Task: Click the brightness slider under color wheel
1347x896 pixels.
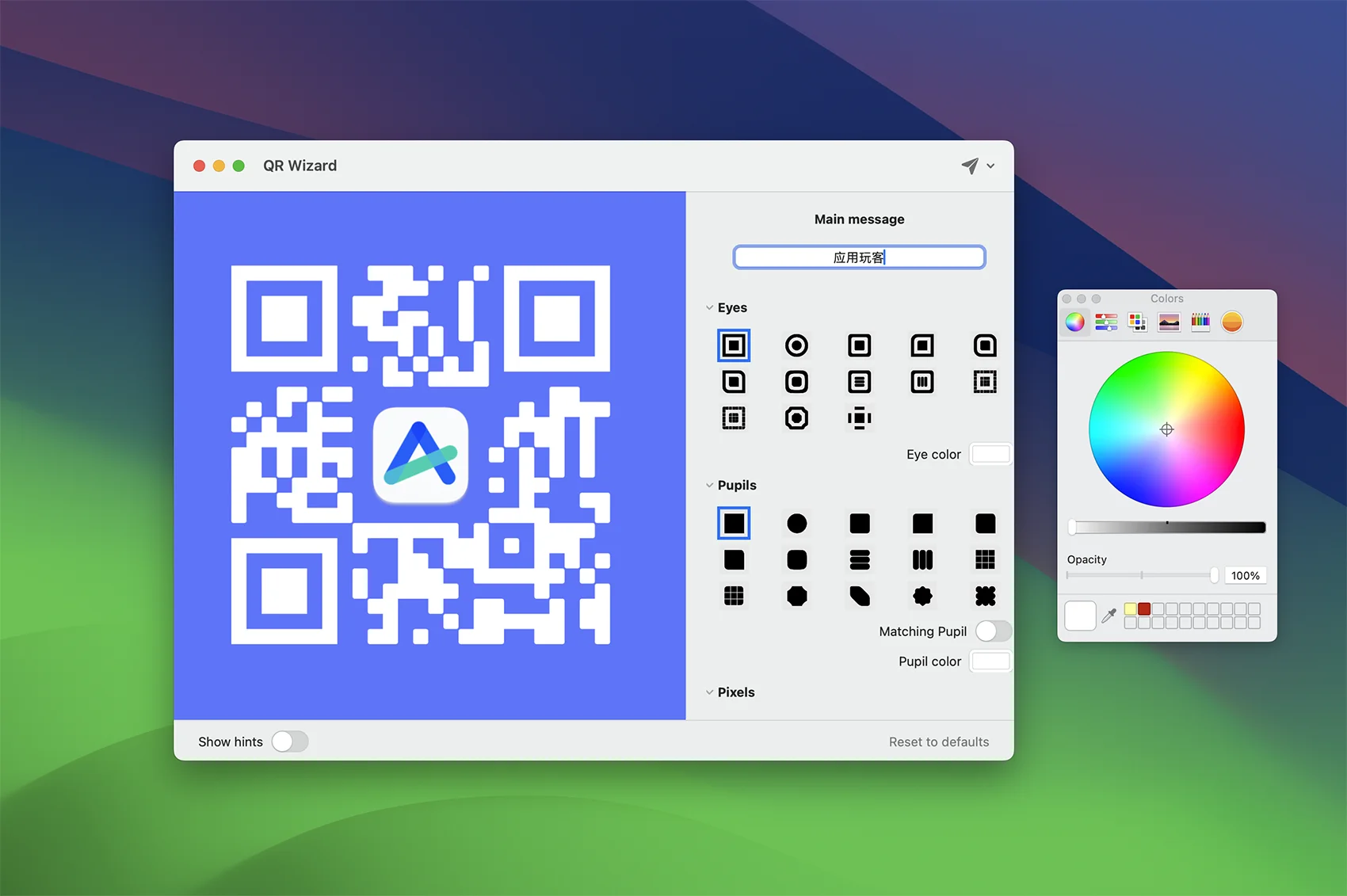Action: pos(1166,528)
